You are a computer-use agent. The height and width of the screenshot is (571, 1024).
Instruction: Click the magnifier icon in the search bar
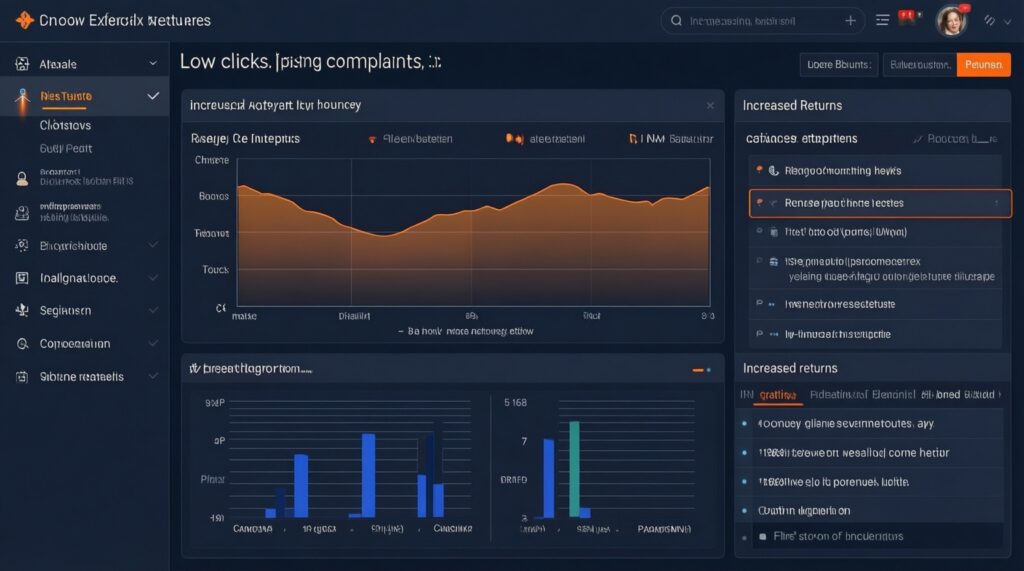pos(676,20)
